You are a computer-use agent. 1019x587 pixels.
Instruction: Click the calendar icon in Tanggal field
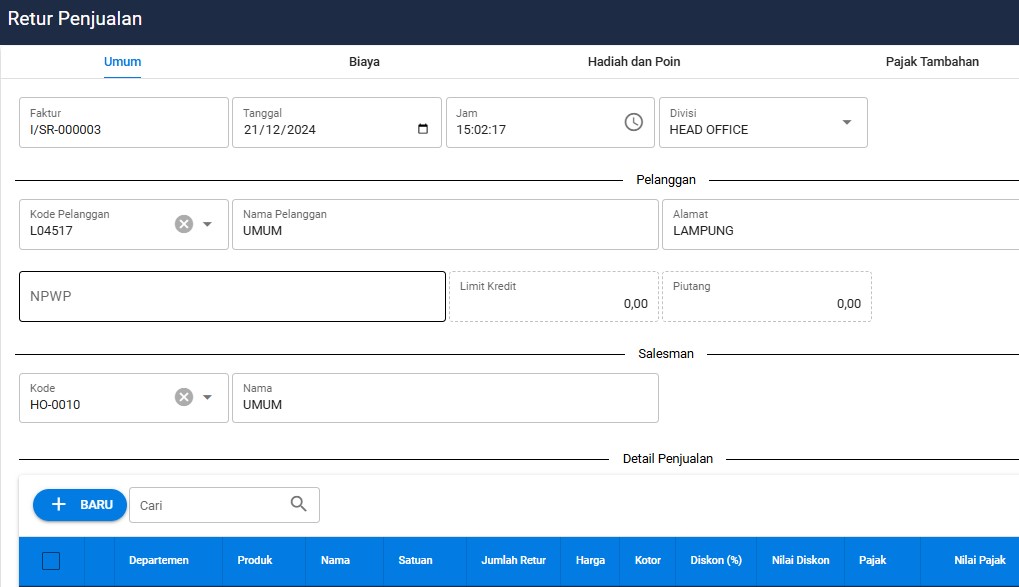423,129
